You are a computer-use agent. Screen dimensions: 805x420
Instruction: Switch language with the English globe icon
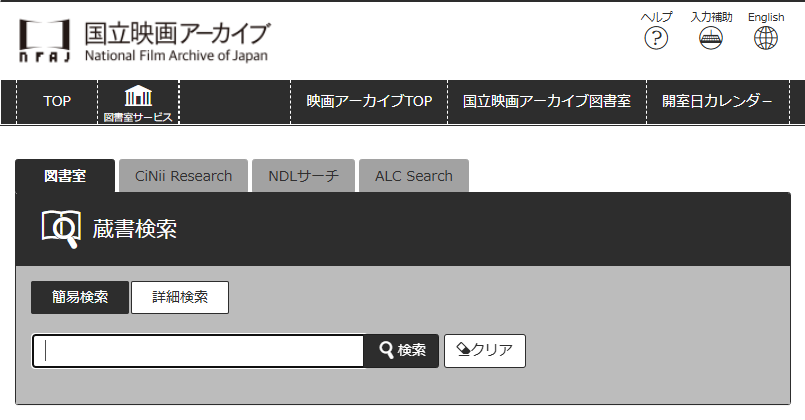pyautogui.click(x=766, y=38)
